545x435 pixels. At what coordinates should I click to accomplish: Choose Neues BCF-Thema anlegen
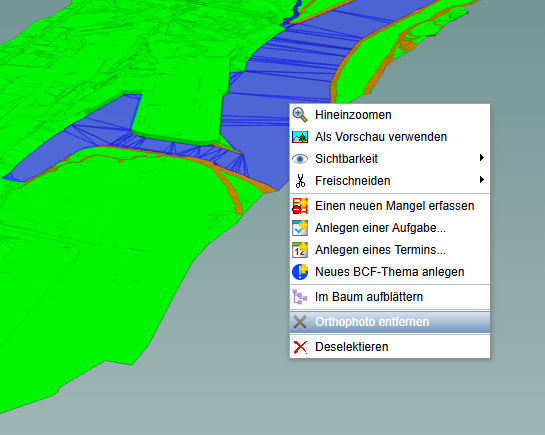coord(390,272)
